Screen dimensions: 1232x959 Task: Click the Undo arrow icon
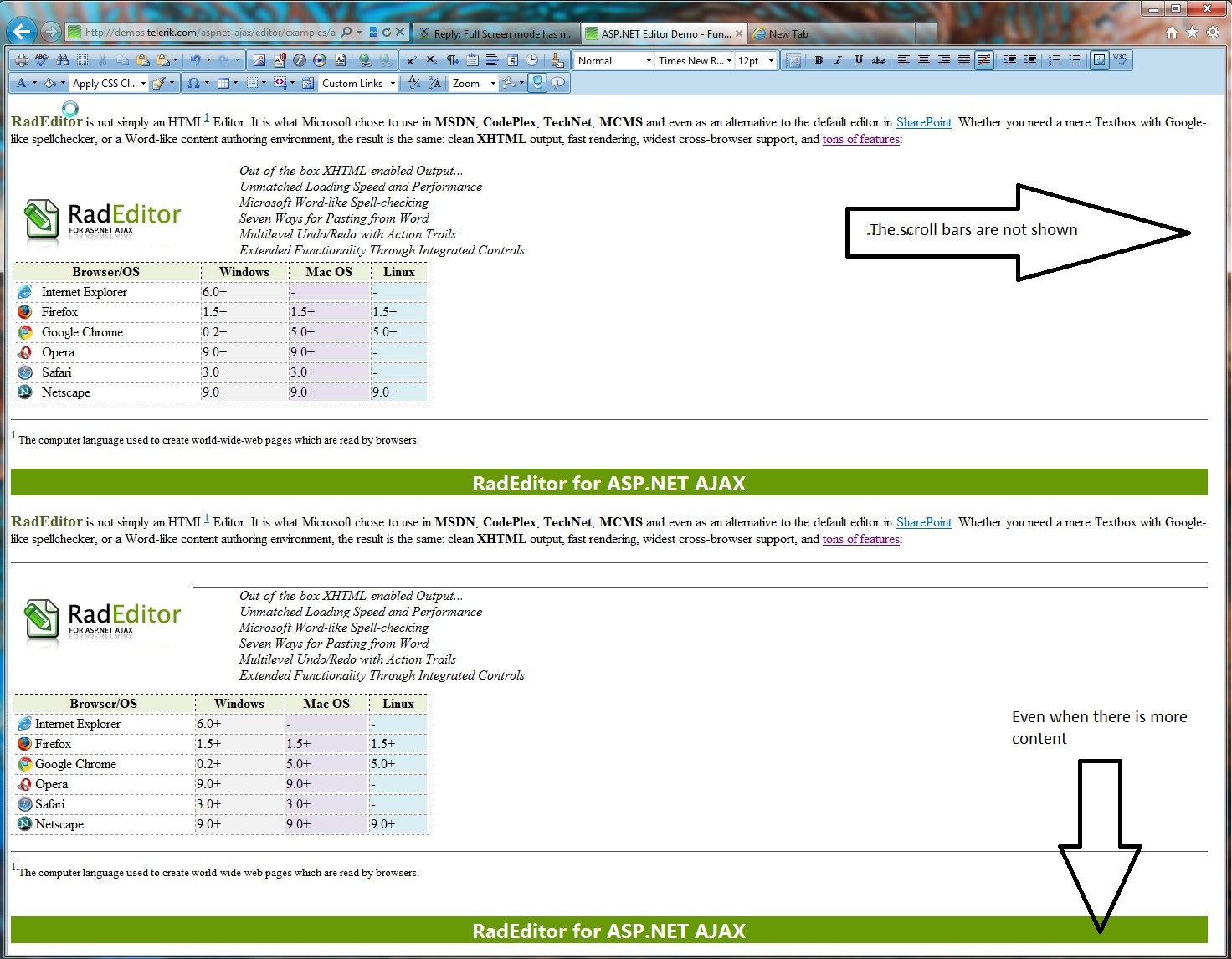coord(195,60)
